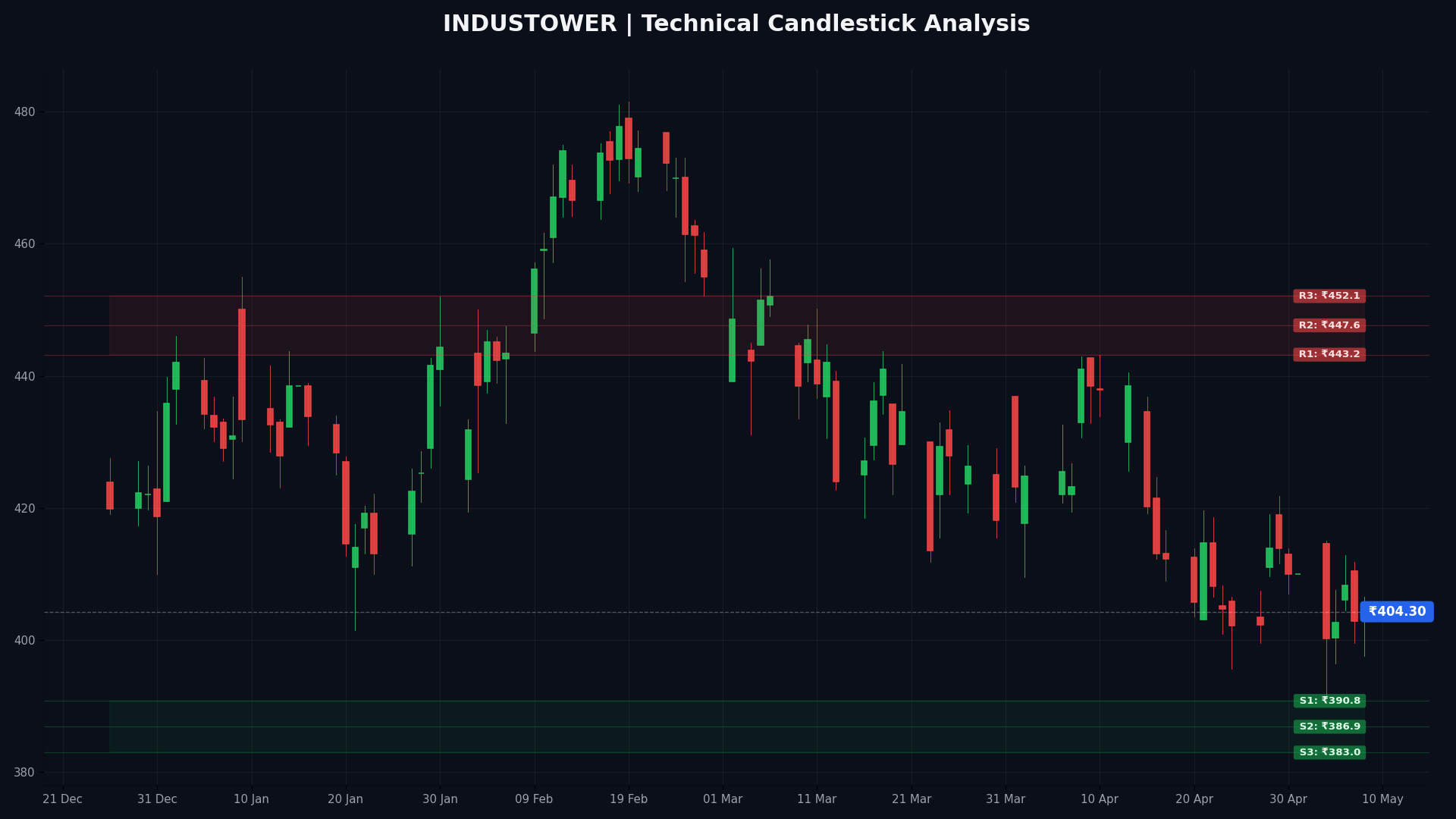Click the S1: ₹390.8 support label
This screenshot has width=1456, height=819.
click(x=1329, y=701)
